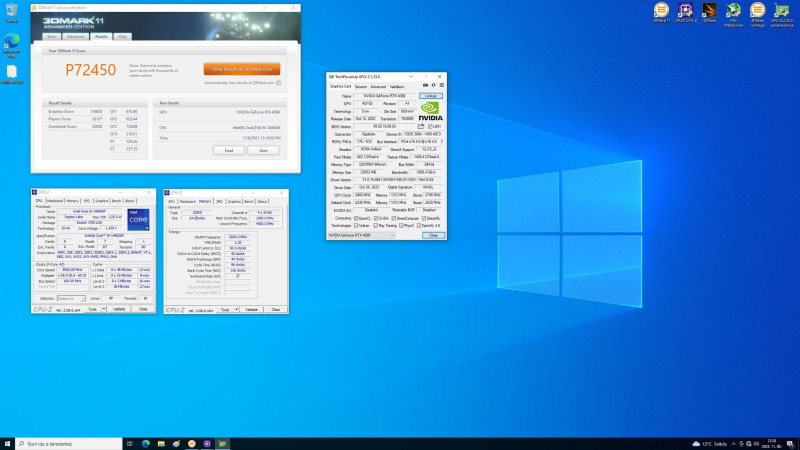Click the Task View taskbar icon
800x450 pixels.
tap(130, 444)
